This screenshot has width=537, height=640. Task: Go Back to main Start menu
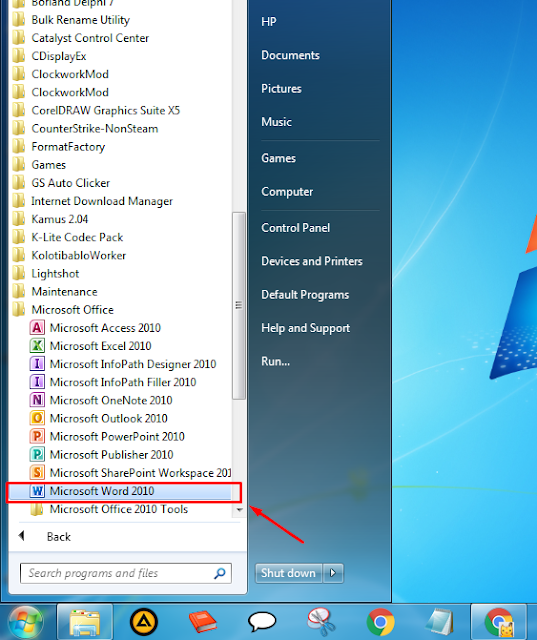click(x=58, y=536)
